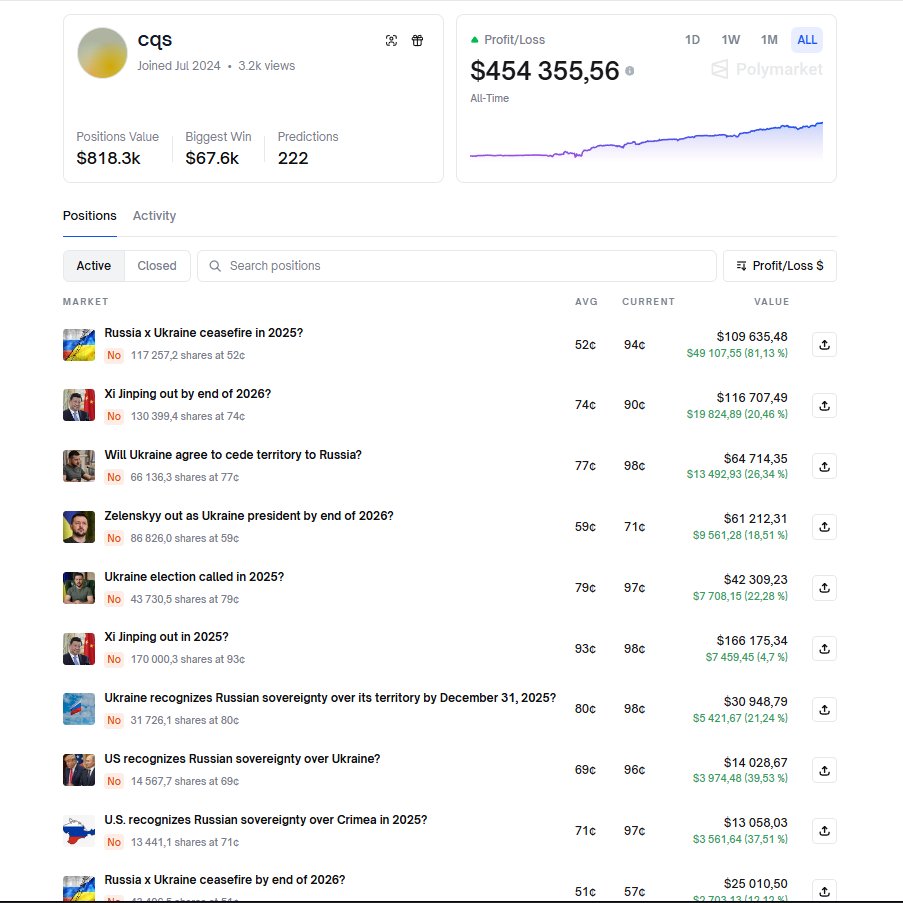Image resolution: width=903 pixels, height=903 pixels.
Task: Click the QR code share icon on cqs profile
Action: coord(391,41)
